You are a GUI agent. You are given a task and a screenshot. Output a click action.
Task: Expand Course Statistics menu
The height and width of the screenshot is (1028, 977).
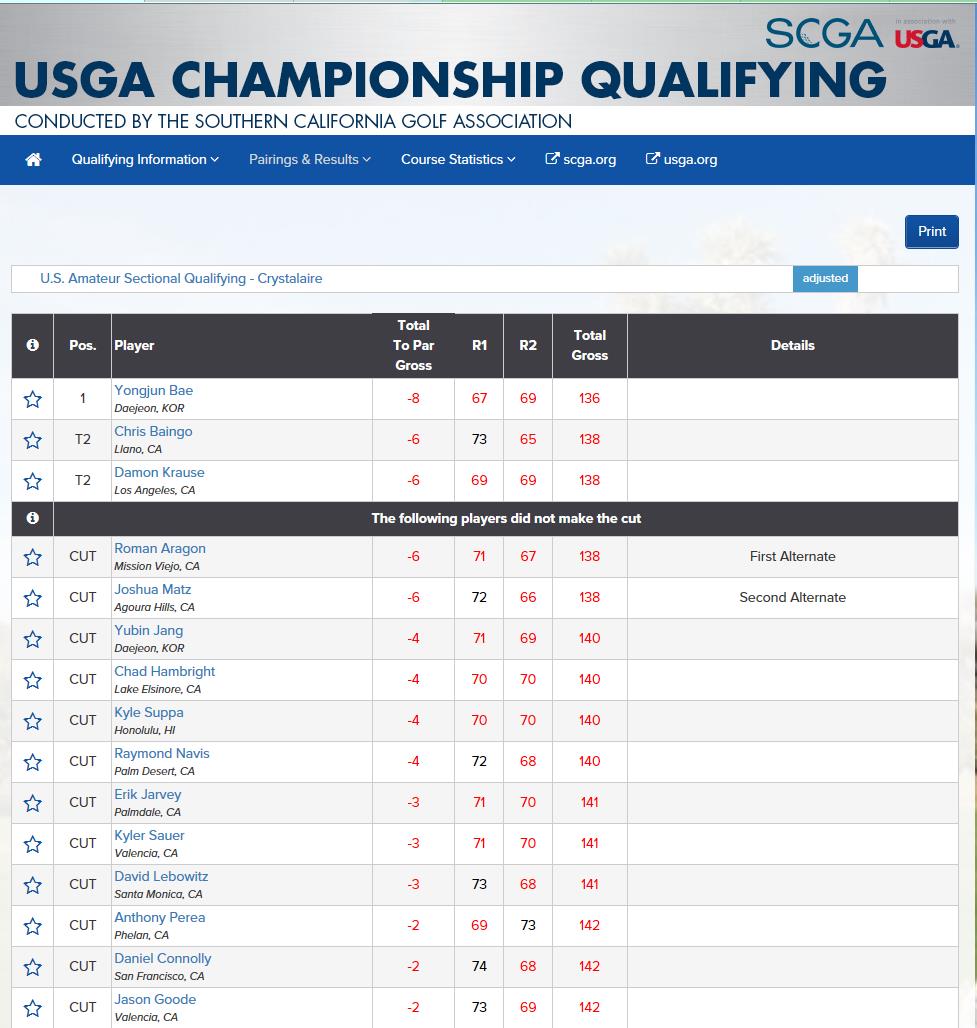[x=458, y=159]
